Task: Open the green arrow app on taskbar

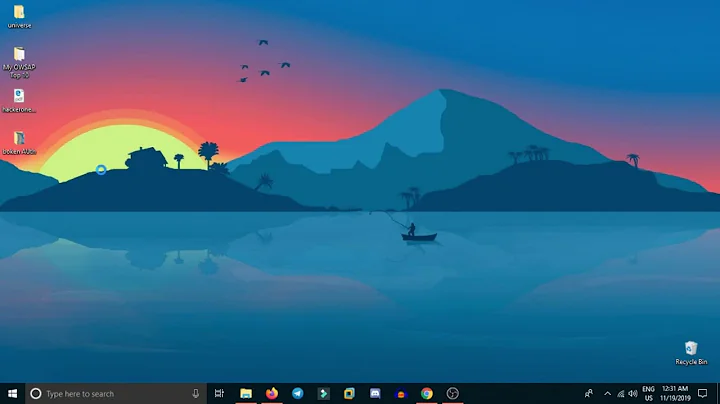Action: 323,393
